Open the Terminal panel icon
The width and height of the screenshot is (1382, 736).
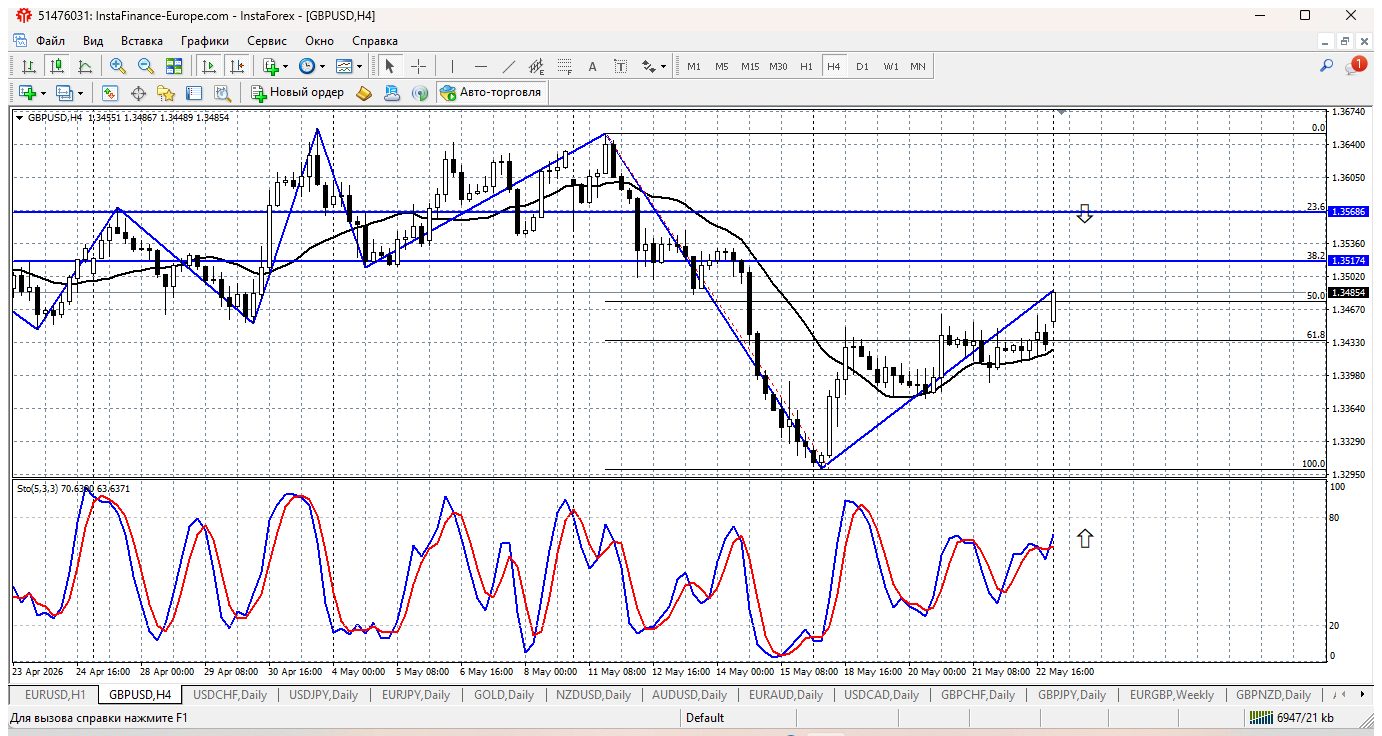pyautogui.click(x=194, y=92)
